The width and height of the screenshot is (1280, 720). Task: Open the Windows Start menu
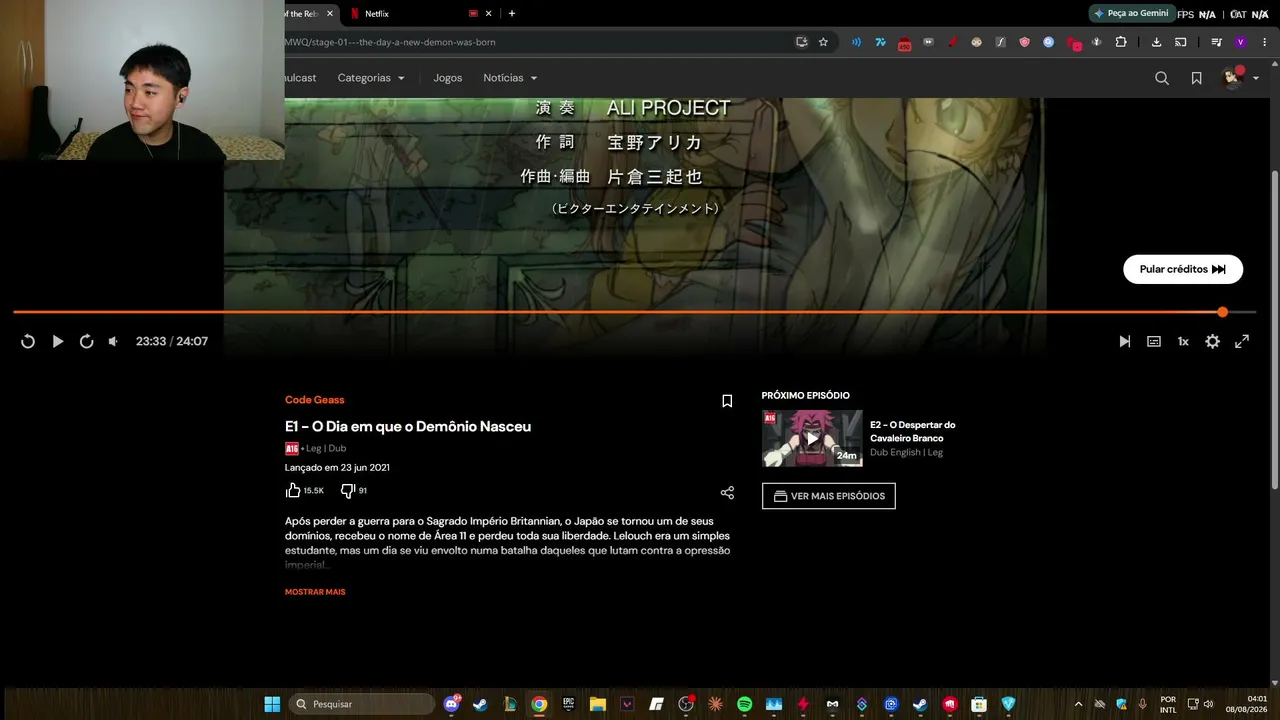click(x=272, y=704)
